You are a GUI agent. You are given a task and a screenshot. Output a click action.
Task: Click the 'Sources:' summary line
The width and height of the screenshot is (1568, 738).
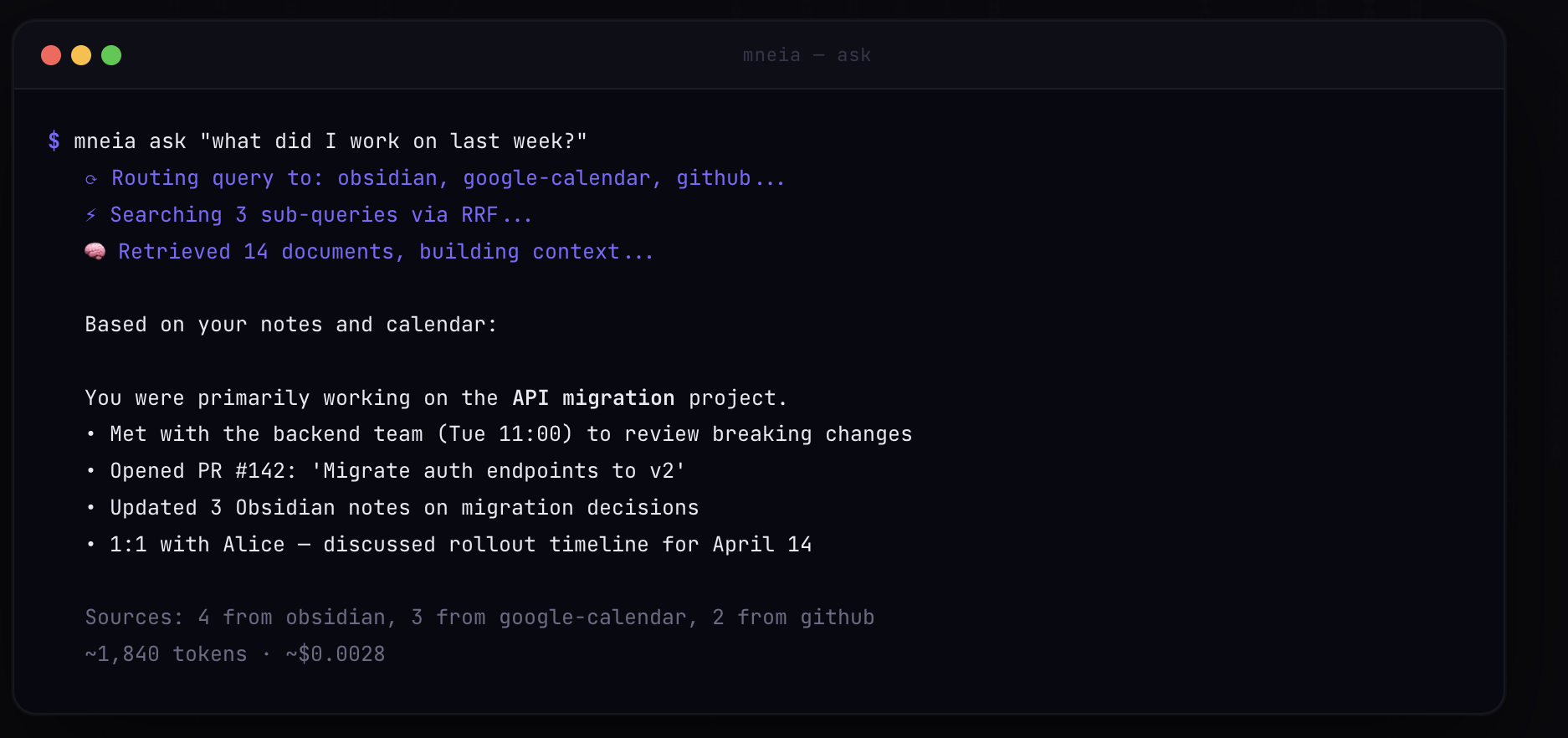(479, 618)
